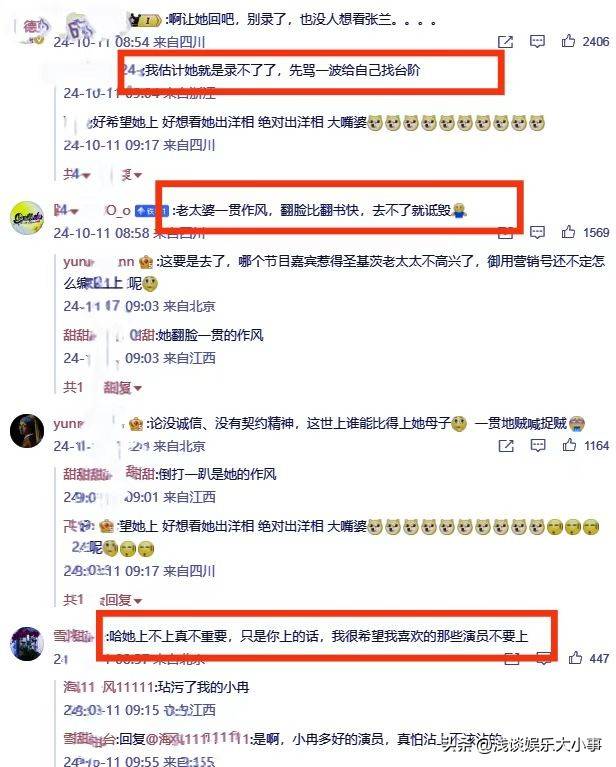Viewport: 616px width, 767px height.
Task: Reply to the 老太婆一贯作风 comment
Action: click(537, 232)
